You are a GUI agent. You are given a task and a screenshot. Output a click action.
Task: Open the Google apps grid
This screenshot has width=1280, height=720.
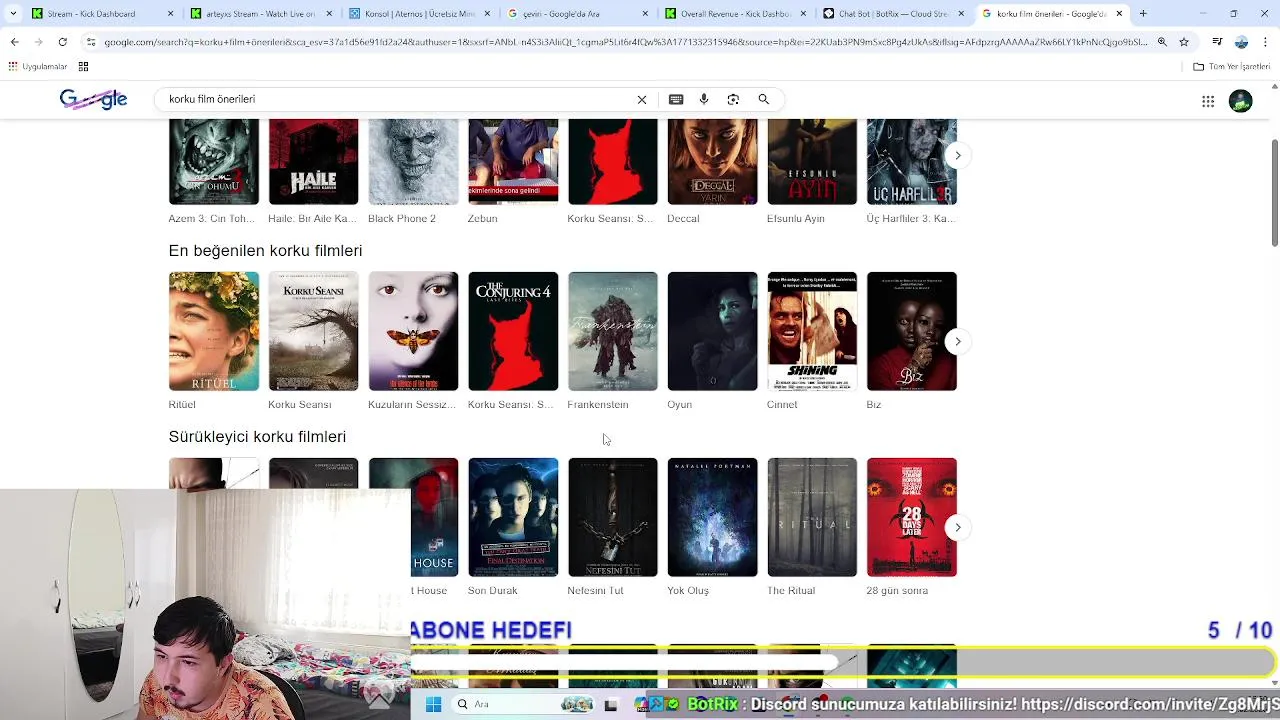point(1208,101)
